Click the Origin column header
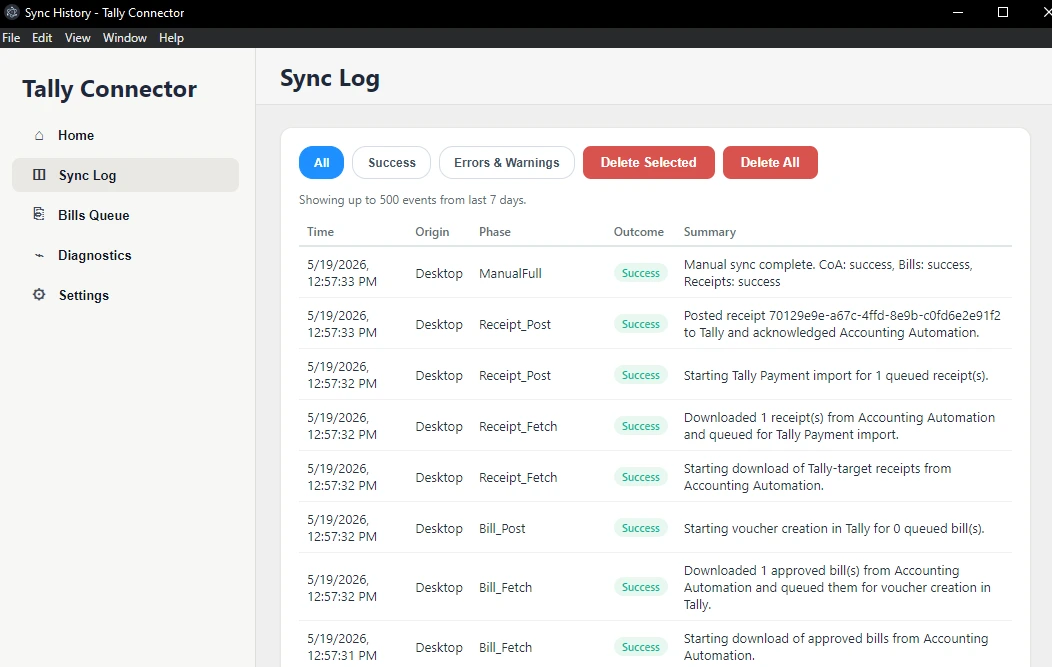This screenshot has height=667, width=1052. pos(432,232)
